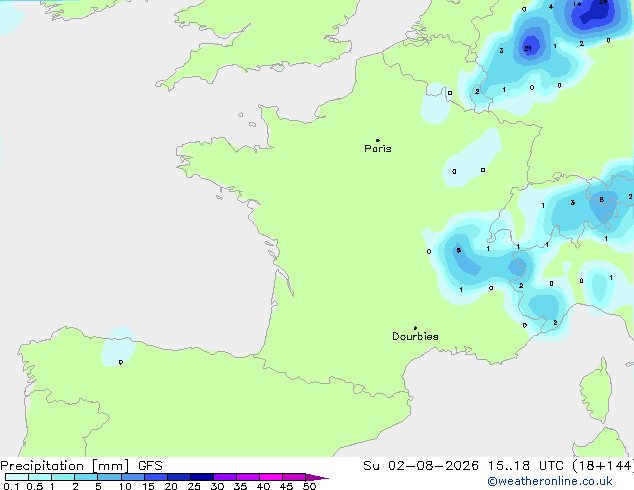Screen dimensions: 634x490
Task: Click the '21' precipitation value on the map
Action: (528, 49)
